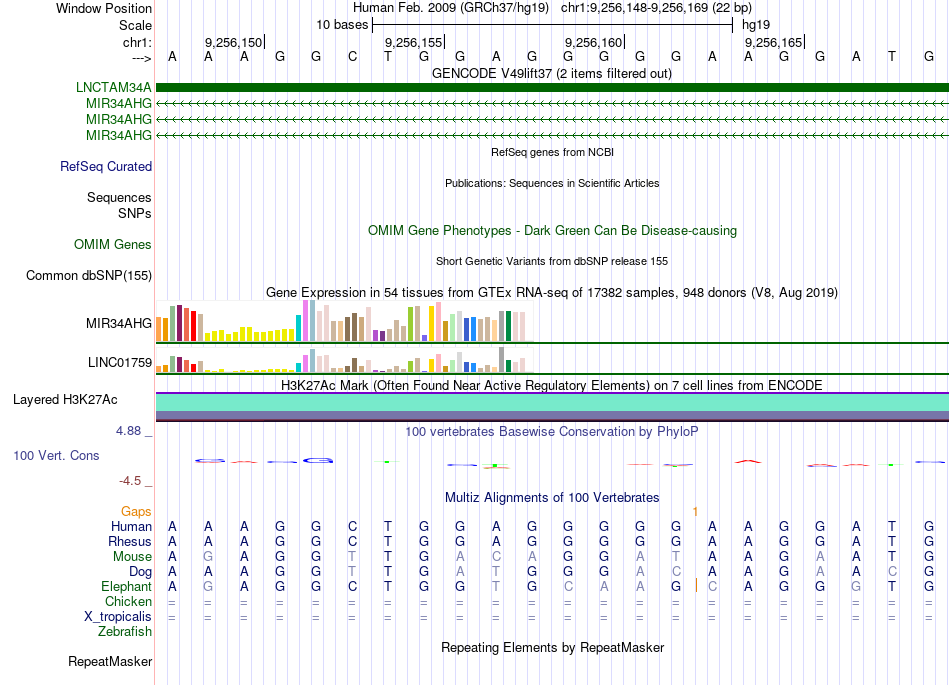Click the C base in the ruler sequence
The width and height of the screenshot is (950, 685).
pos(353,57)
